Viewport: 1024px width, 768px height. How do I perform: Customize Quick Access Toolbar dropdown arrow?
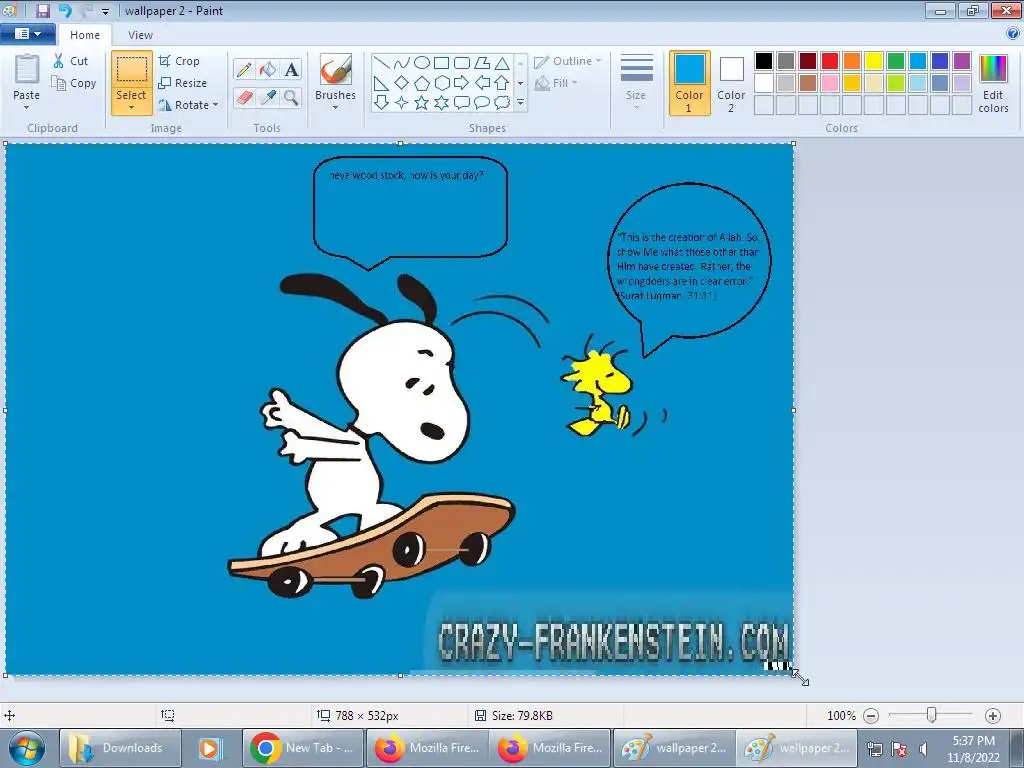(105, 11)
